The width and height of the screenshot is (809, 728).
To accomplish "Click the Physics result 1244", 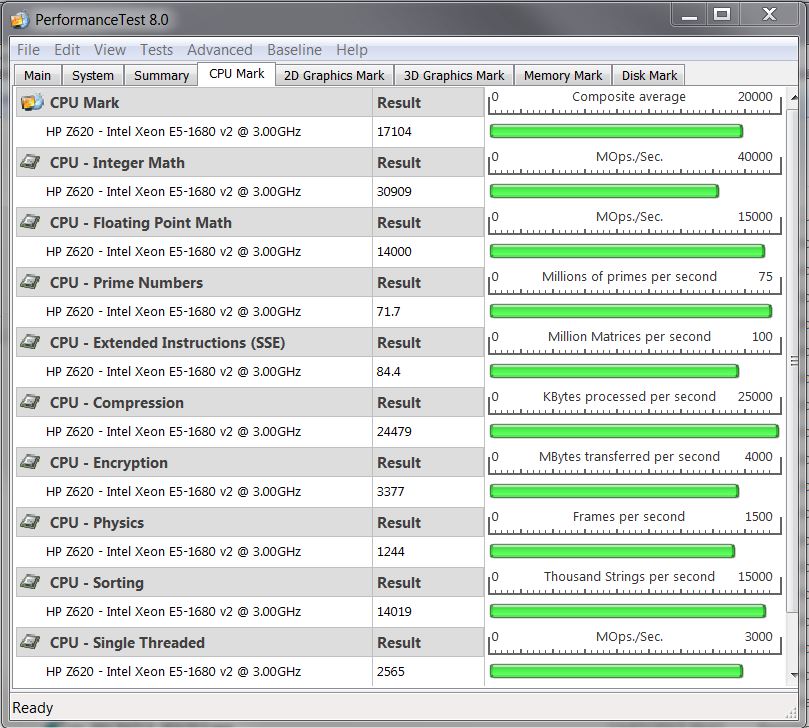I will [390, 551].
